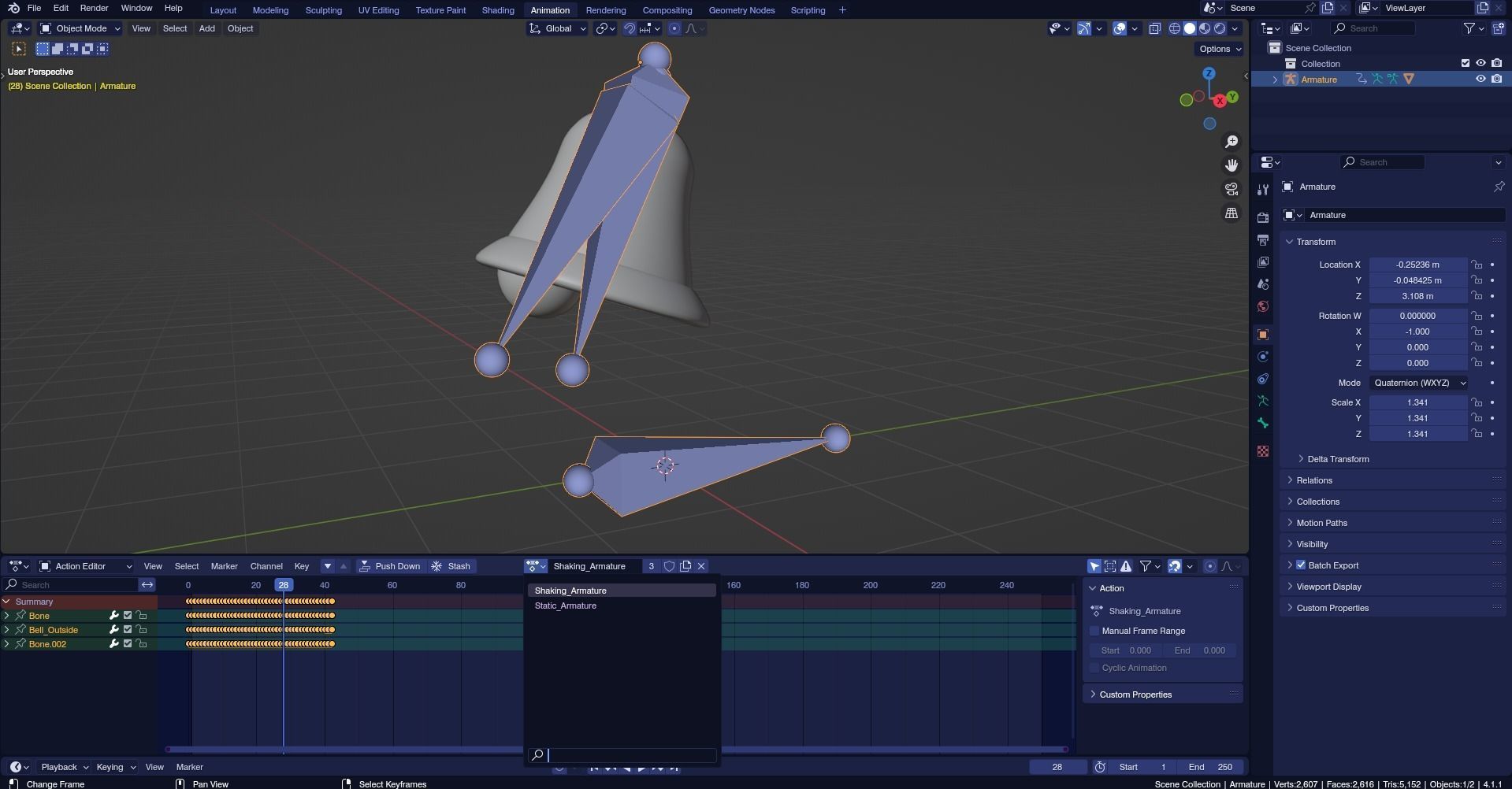Screen dimensions: 1512x789
Task: Select Static_Armature from the action list
Action: pos(622,606)
